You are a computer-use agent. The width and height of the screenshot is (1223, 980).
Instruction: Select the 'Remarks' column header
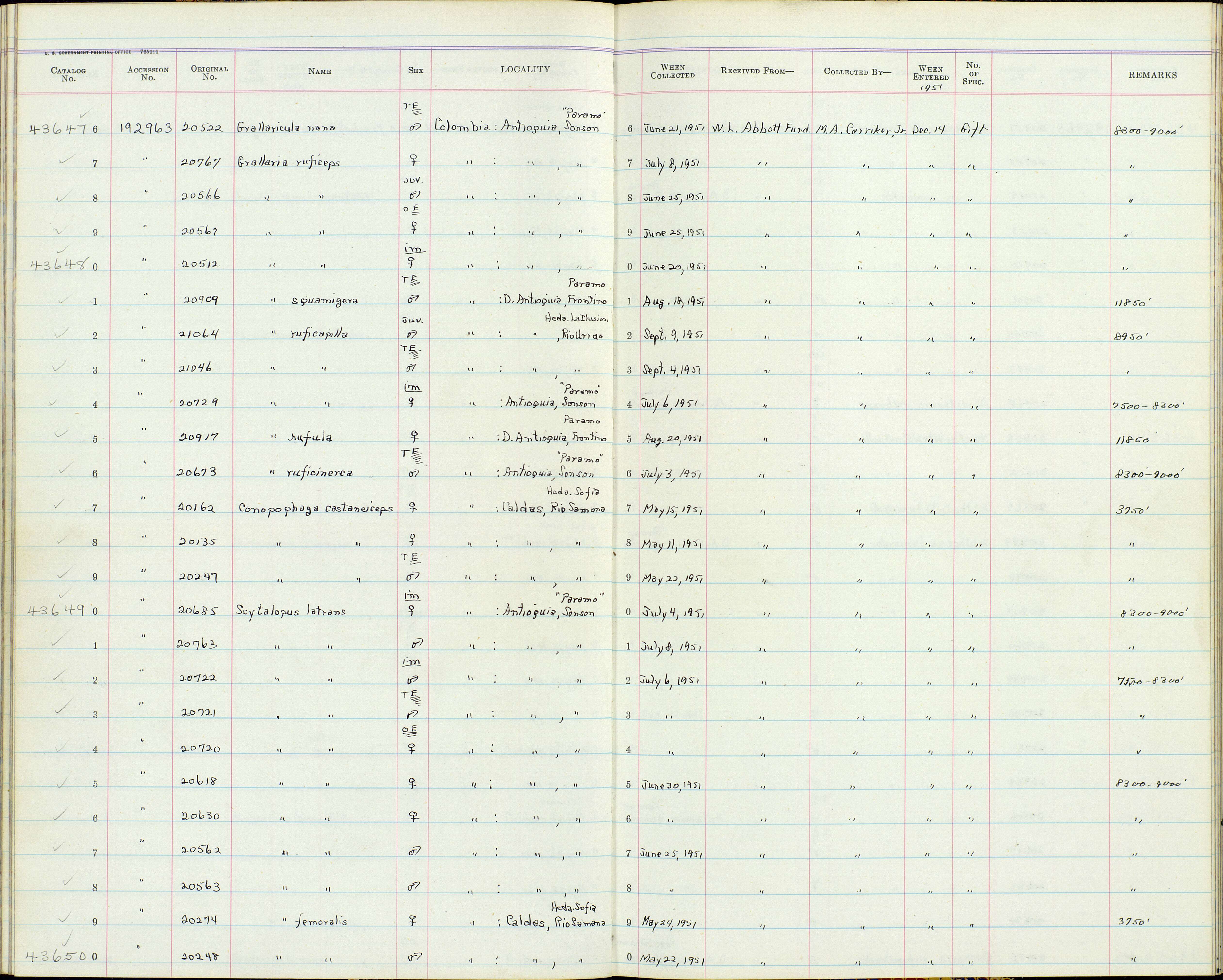[1152, 75]
